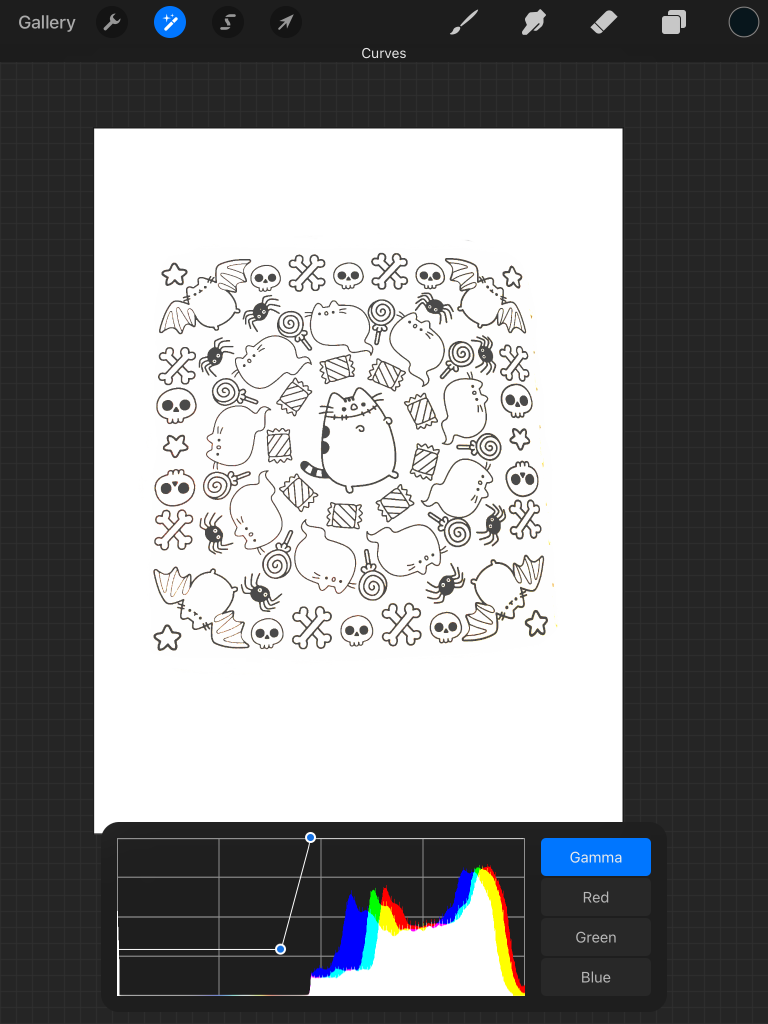
Task: Select the Smudge tool
Action: click(x=534, y=22)
